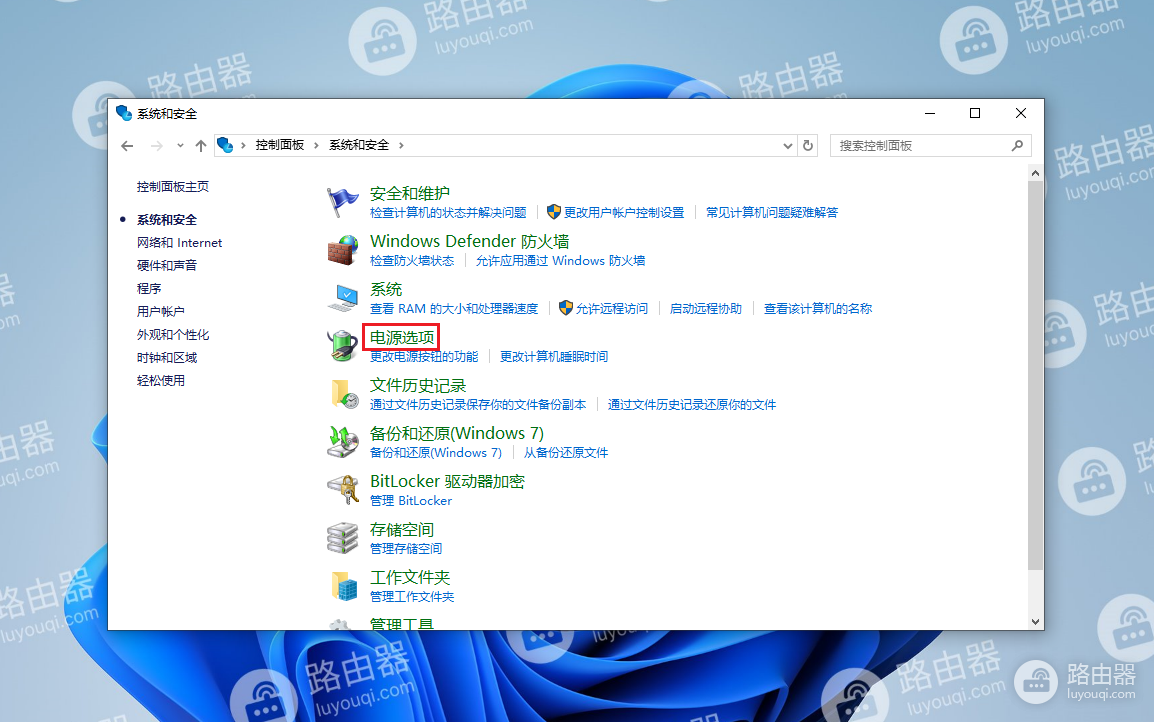
Task: Click the vertical scrollbar down arrow
Action: [1036, 622]
